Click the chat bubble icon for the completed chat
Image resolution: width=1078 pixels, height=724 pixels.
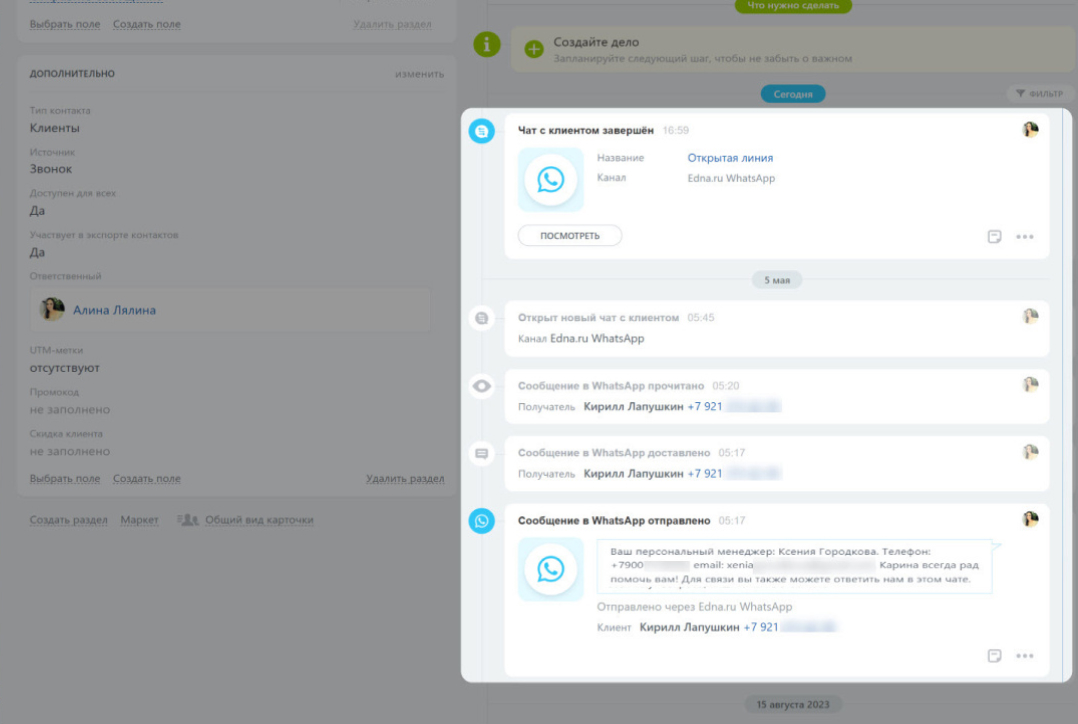(x=482, y=131)
